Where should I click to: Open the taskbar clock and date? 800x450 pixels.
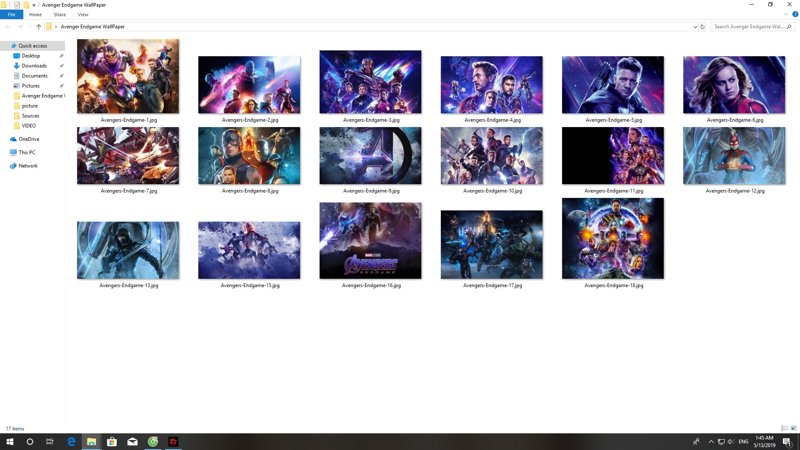point(764,442)
